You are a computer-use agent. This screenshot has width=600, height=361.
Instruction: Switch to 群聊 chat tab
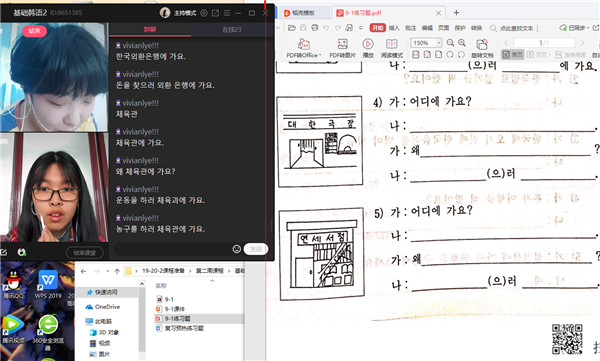pyautogui.click(x=150, y=29)
